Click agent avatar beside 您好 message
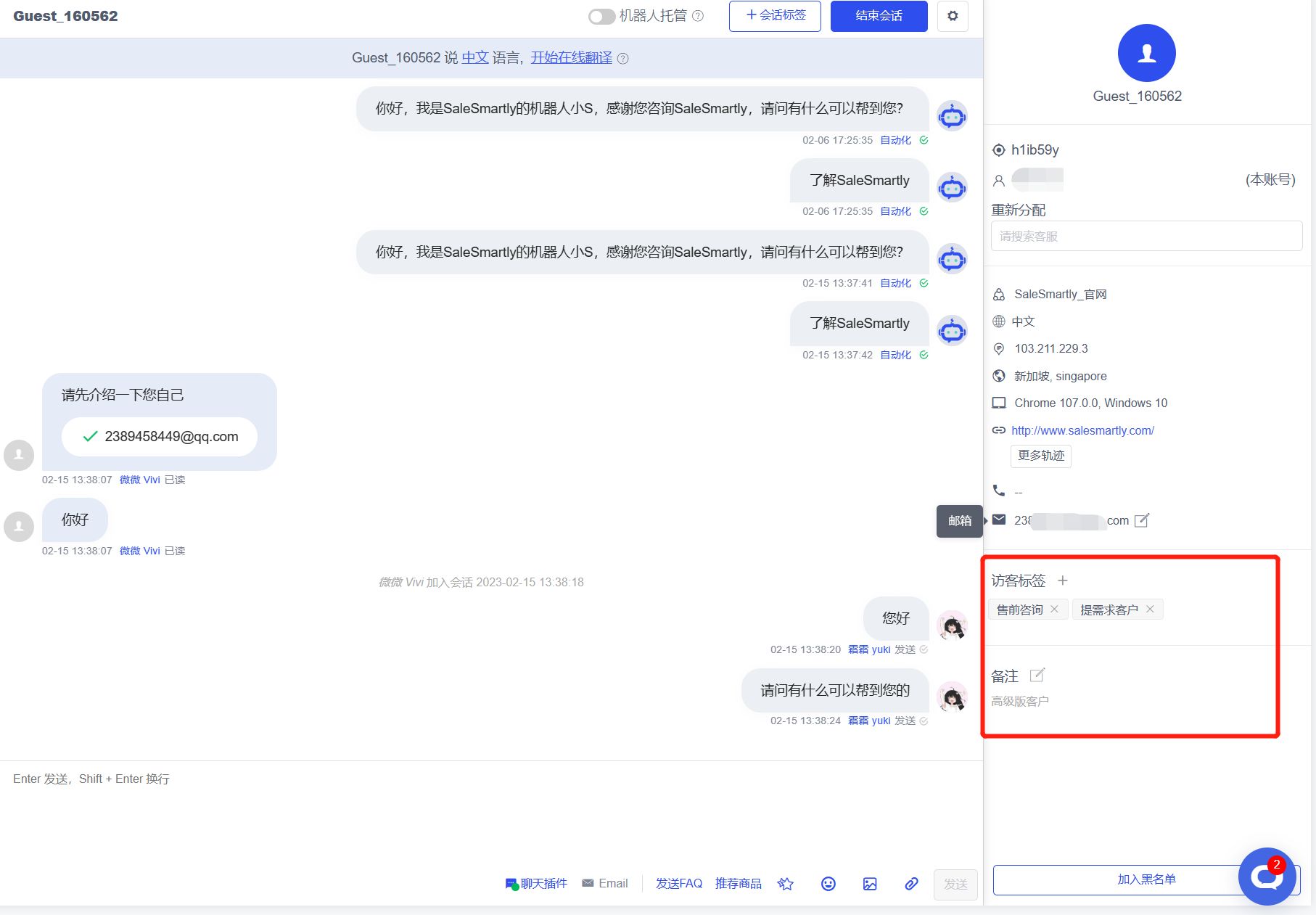Viewport: 1316px width, 915px height. pos(952,625)
